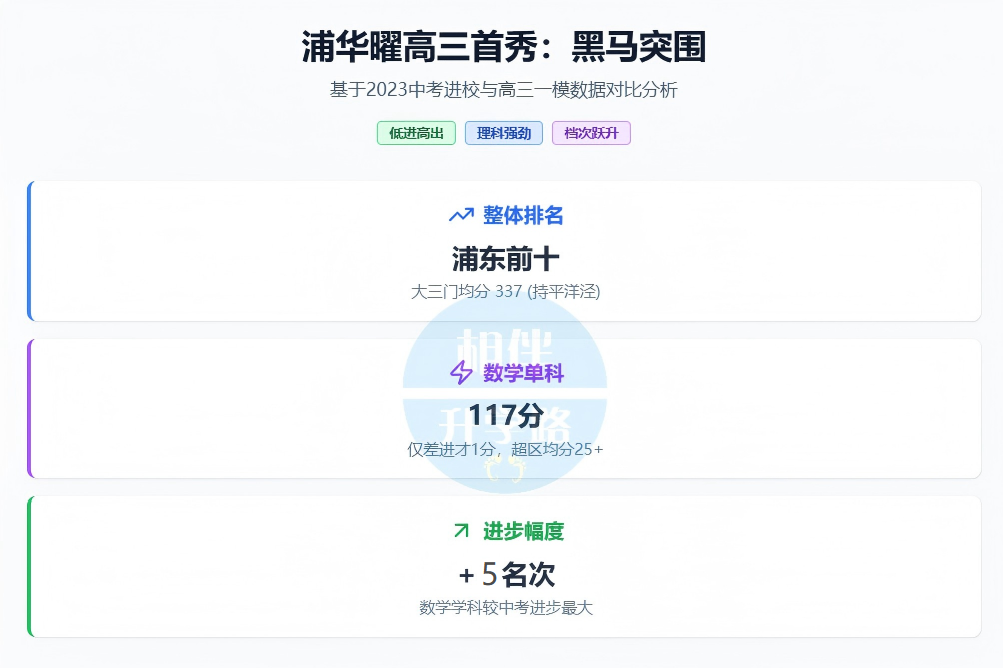Click the purple accent bar on 数学单科 card

pyautogui.click(x=30, y=408)
